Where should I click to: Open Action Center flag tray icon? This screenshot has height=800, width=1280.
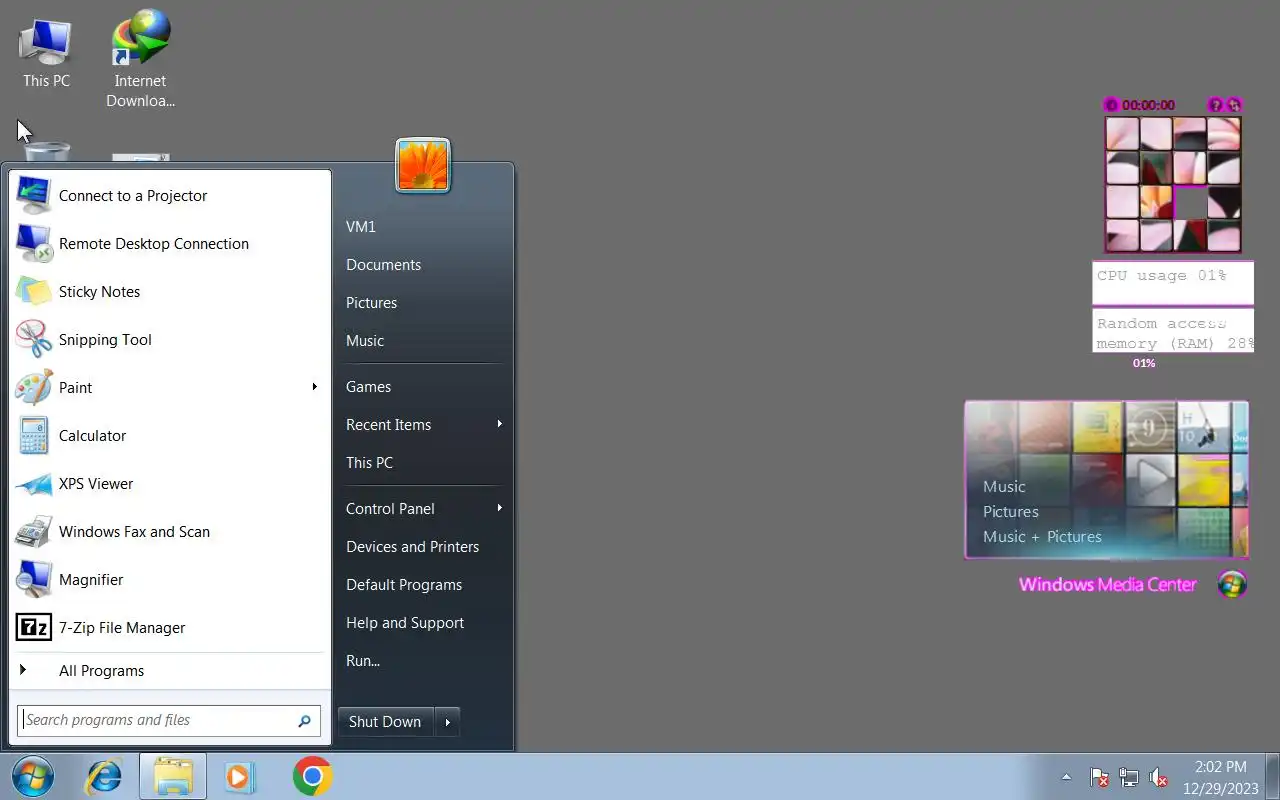(x=1099, y=777)
